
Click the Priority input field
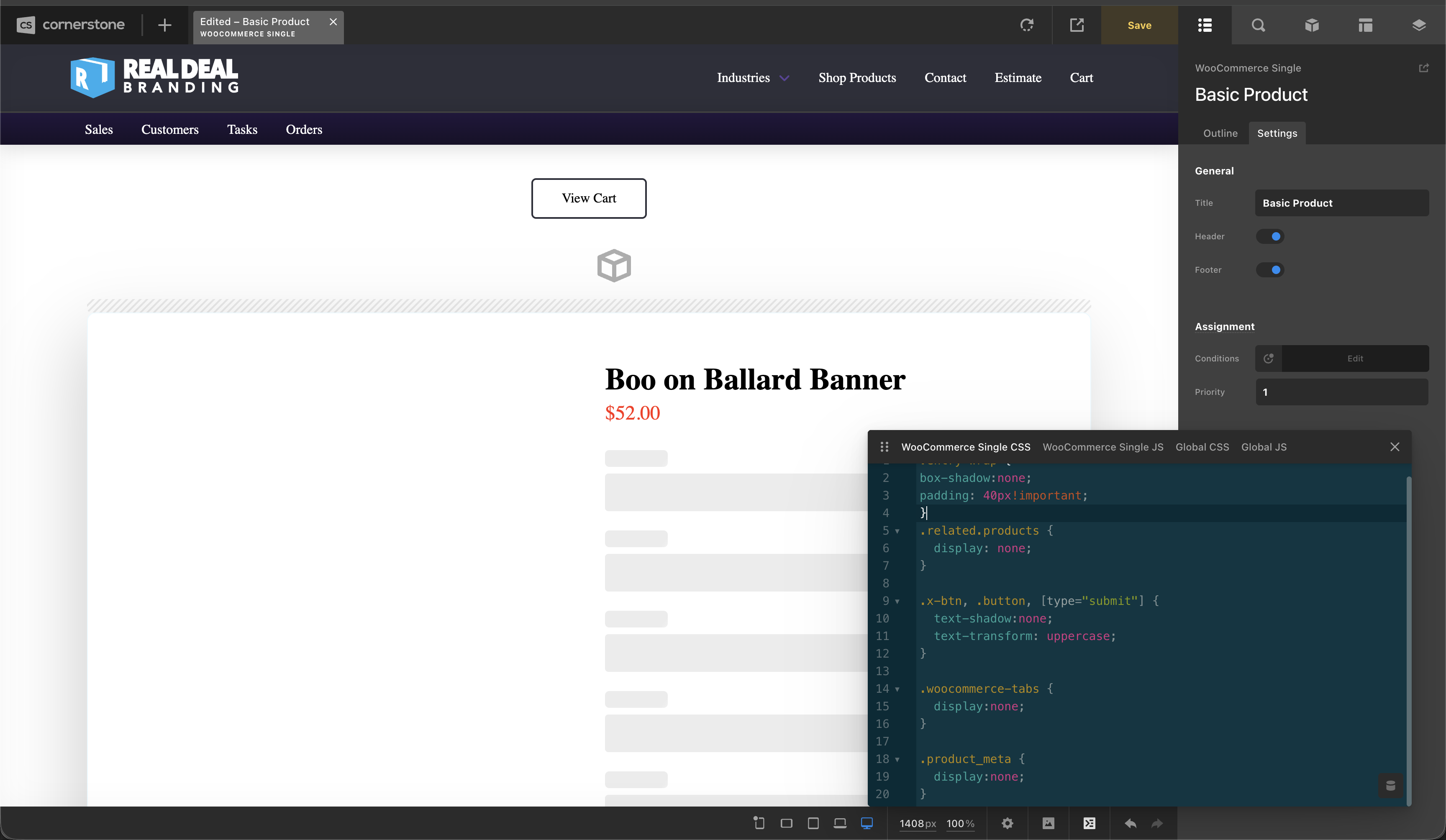[x=1341, y=392]
